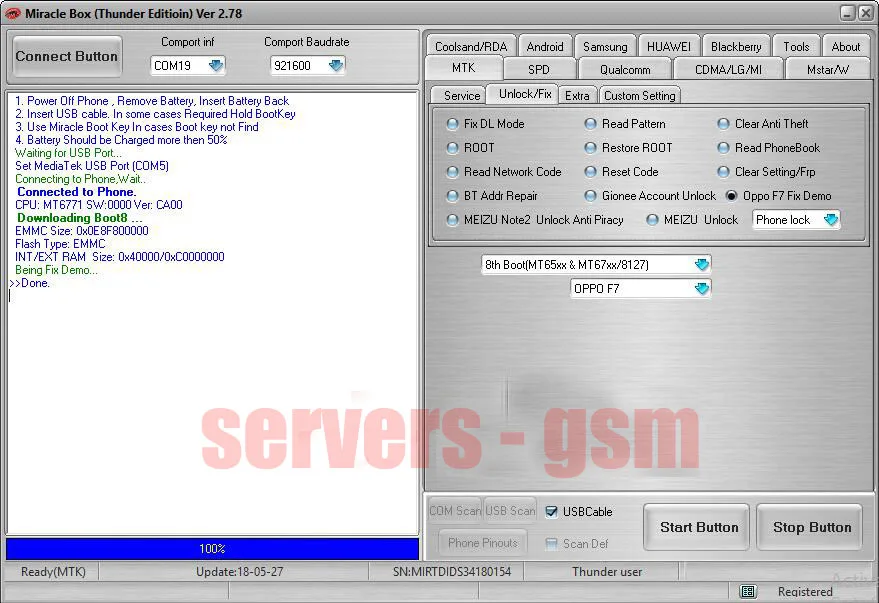The image size is (879, 603).
Task: Click the Thunder user status entry
Action: [607, 572]
